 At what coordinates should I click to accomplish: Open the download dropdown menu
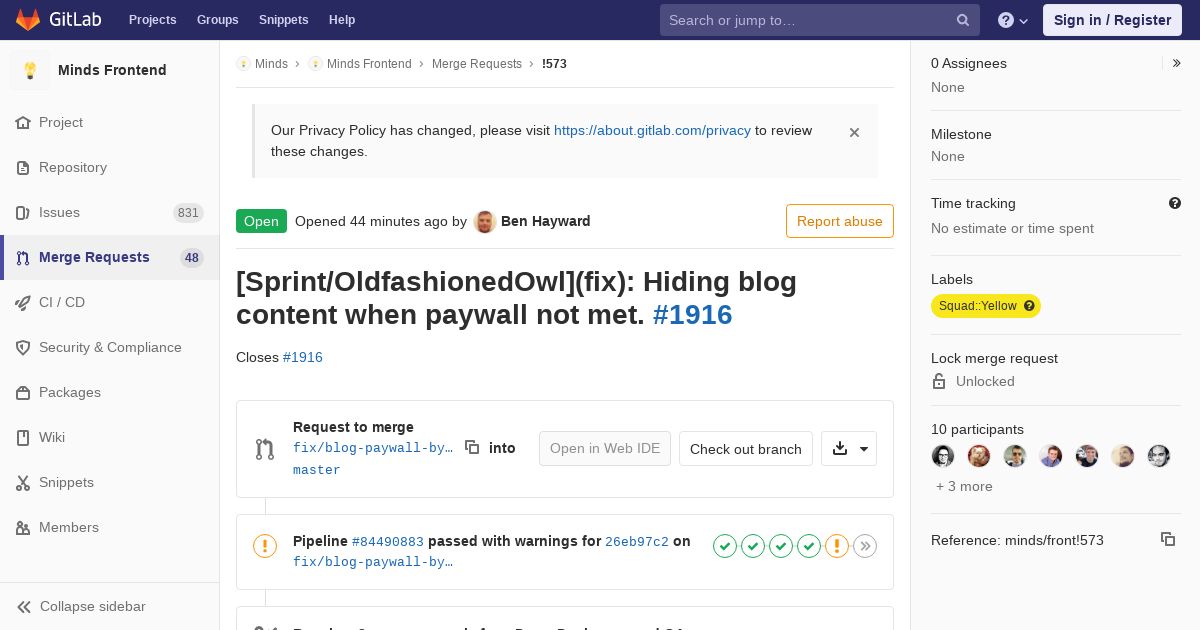[x=849, y=449]
